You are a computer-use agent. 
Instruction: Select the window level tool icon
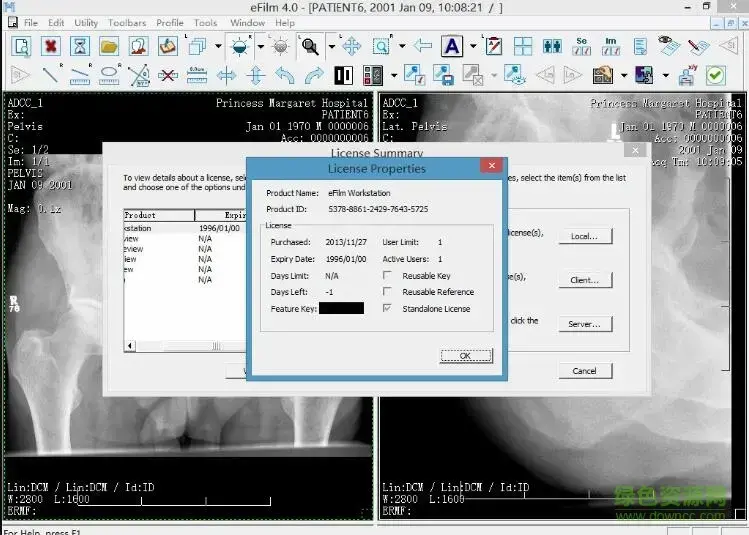pos(239,46)
